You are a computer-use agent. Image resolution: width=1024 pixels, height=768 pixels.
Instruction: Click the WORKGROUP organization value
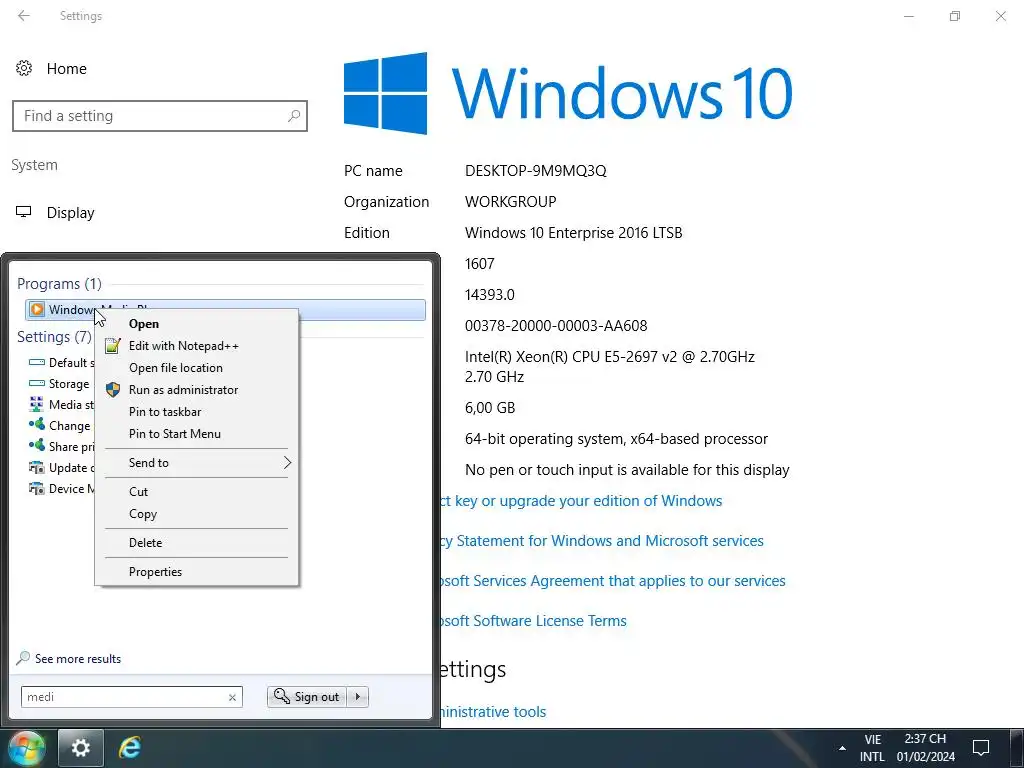point(511,202)
